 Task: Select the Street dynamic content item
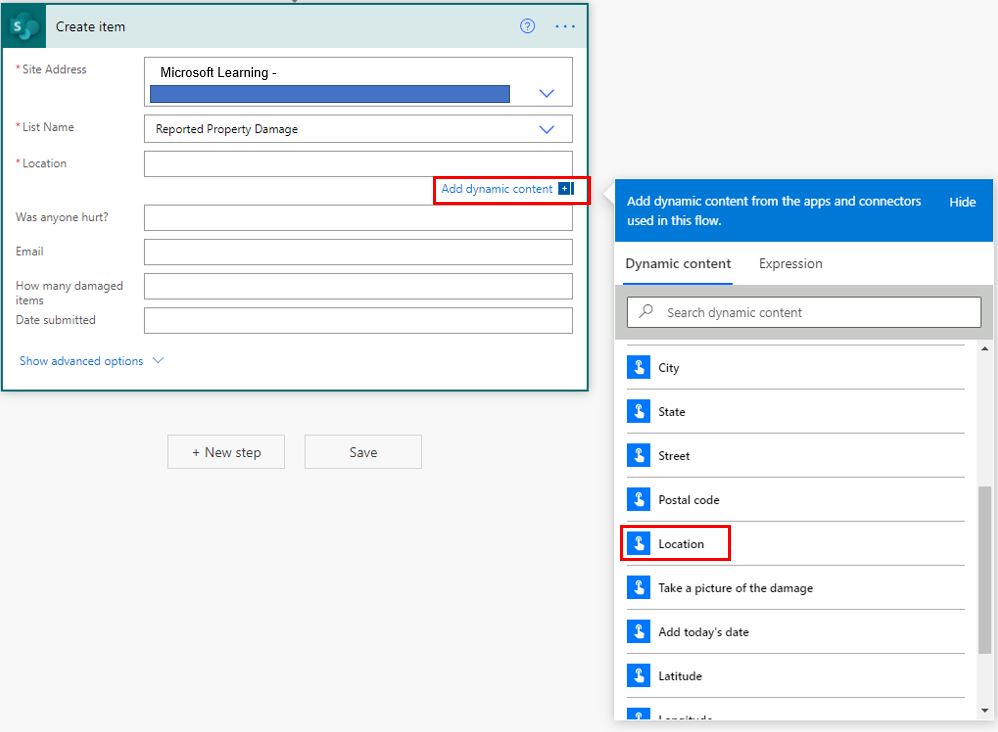(x=796, y=455)
